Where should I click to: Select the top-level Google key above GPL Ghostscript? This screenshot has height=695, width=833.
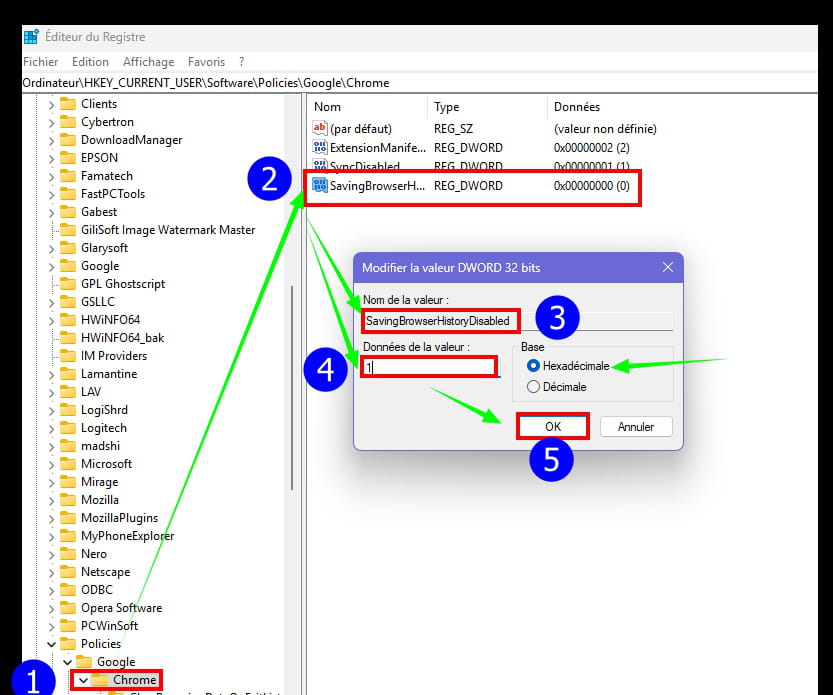100,266
